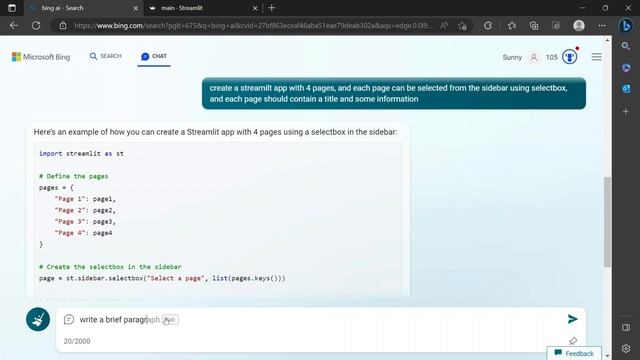
Task: Open the Feedback button
Action: point(574,353)
